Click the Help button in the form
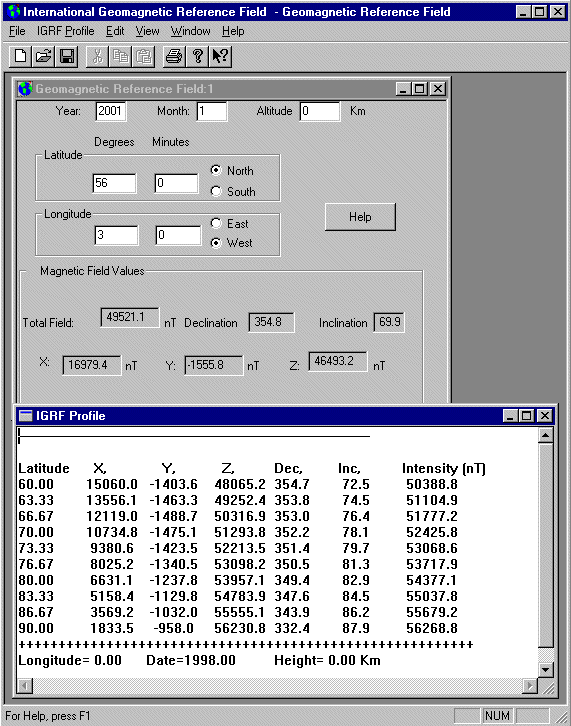571x726 pixels. point(360,217)
